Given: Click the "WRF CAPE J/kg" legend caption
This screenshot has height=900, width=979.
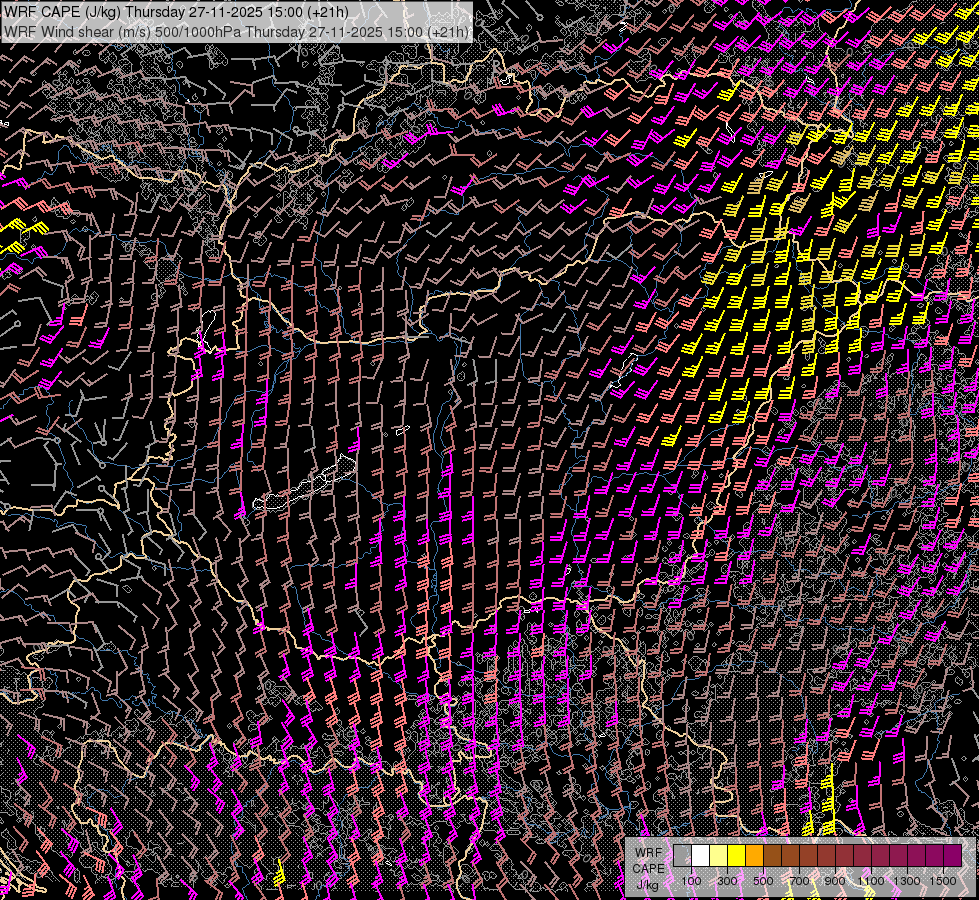Looking at the screenshot, I should (x=648, y=867).
